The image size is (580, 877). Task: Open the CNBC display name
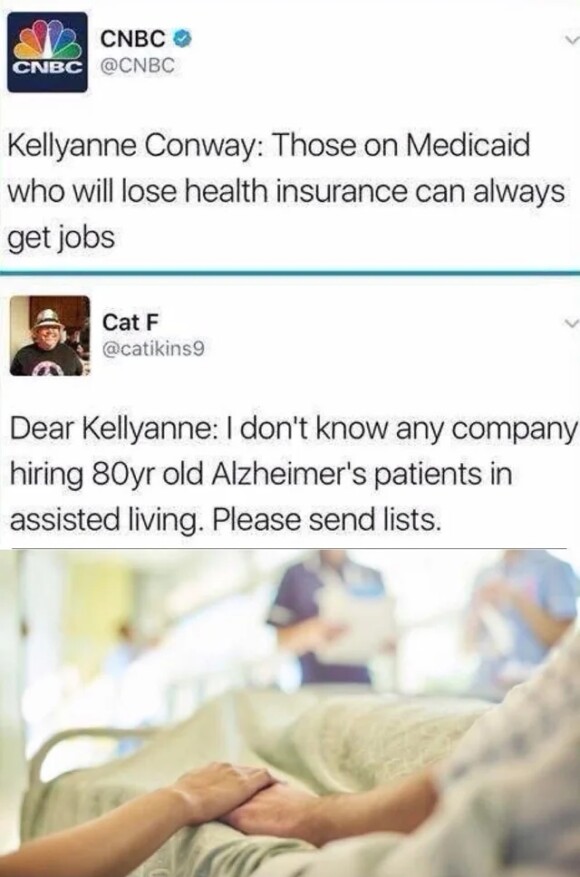pos(133,39)
